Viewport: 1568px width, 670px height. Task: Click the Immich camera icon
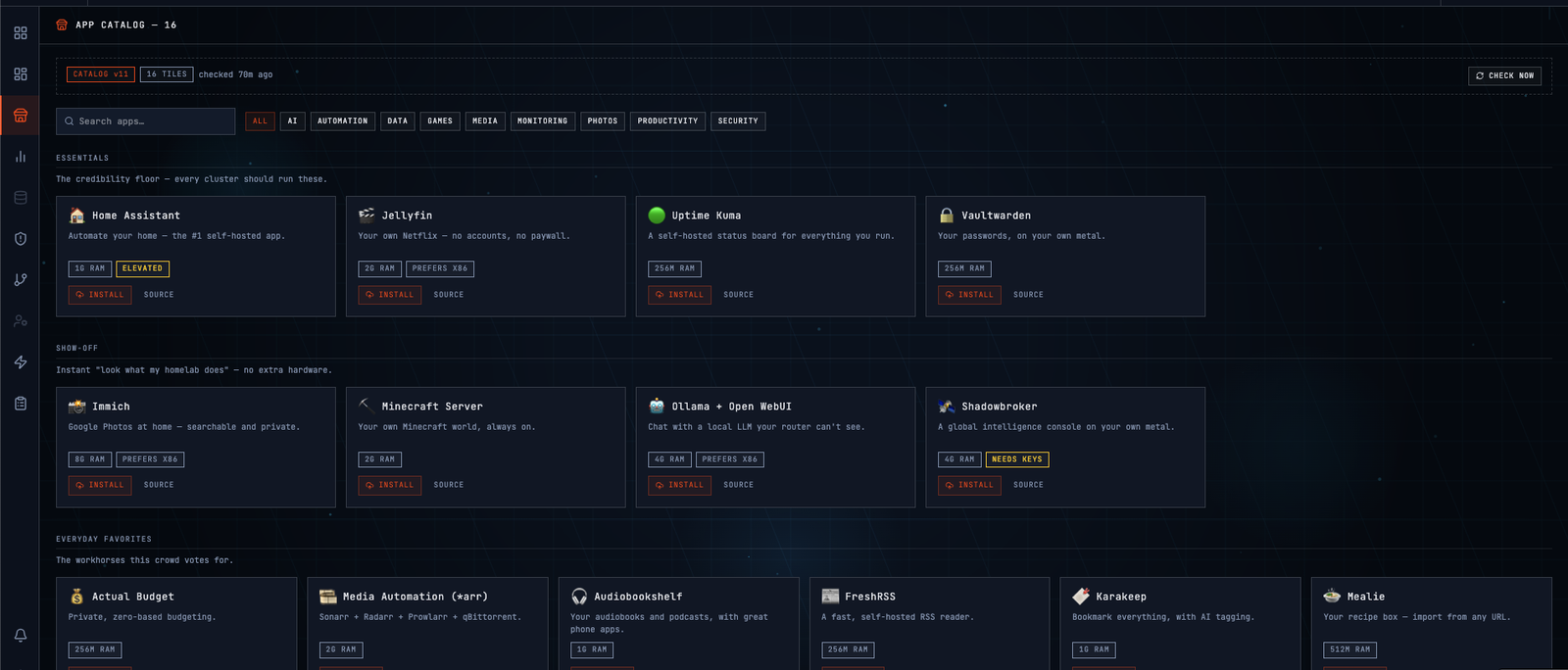76,407
